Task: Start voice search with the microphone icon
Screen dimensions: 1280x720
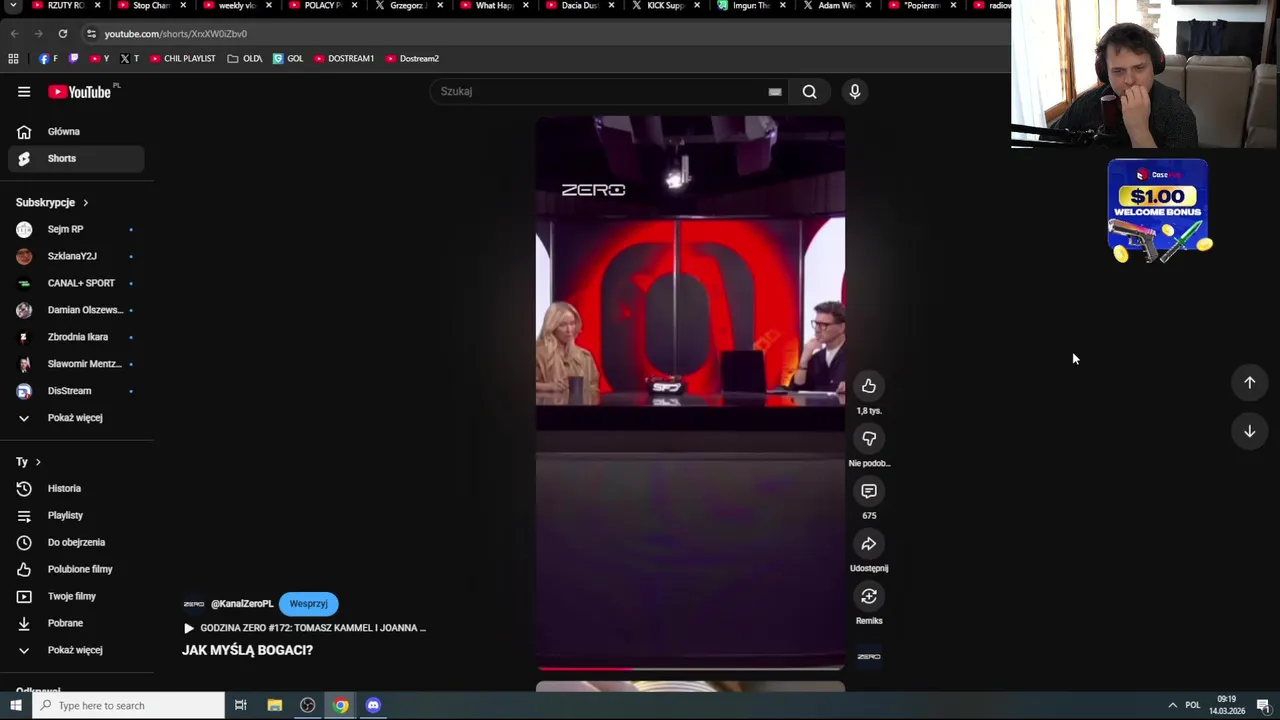Action: click(855, 91)
